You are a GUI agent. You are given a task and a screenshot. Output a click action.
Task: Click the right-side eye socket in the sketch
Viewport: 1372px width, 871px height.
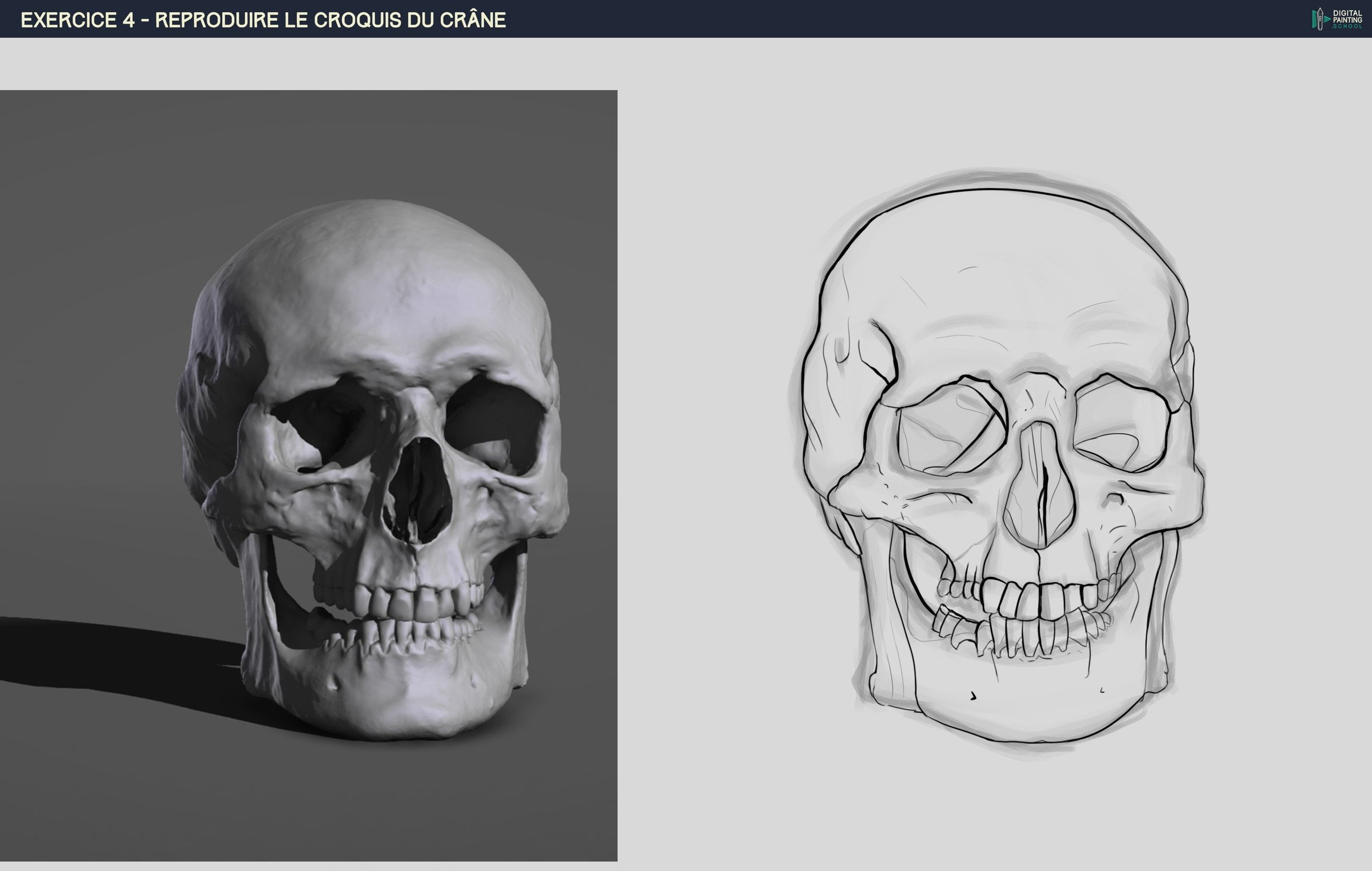coord(1122,422)
